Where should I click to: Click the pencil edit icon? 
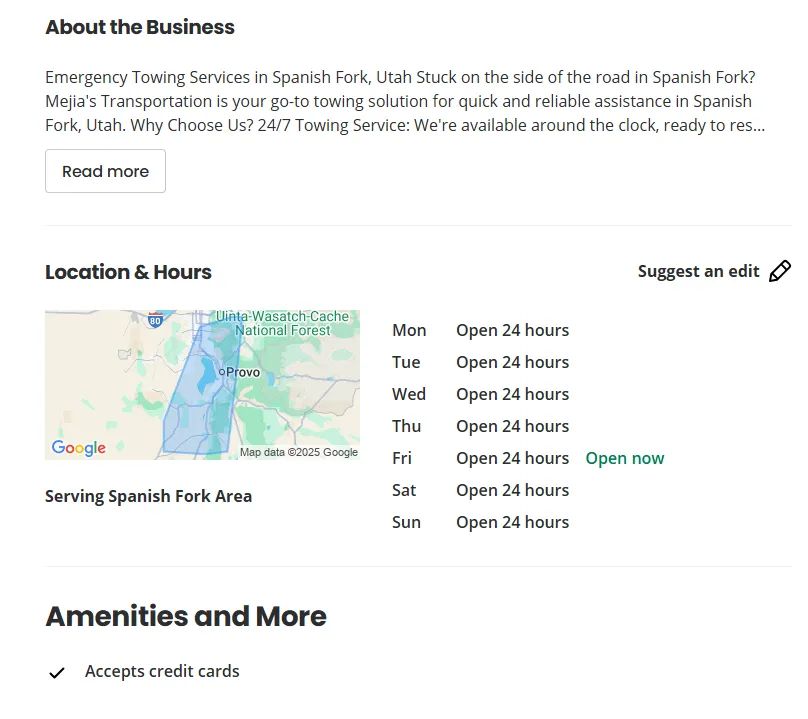point(780,271)
